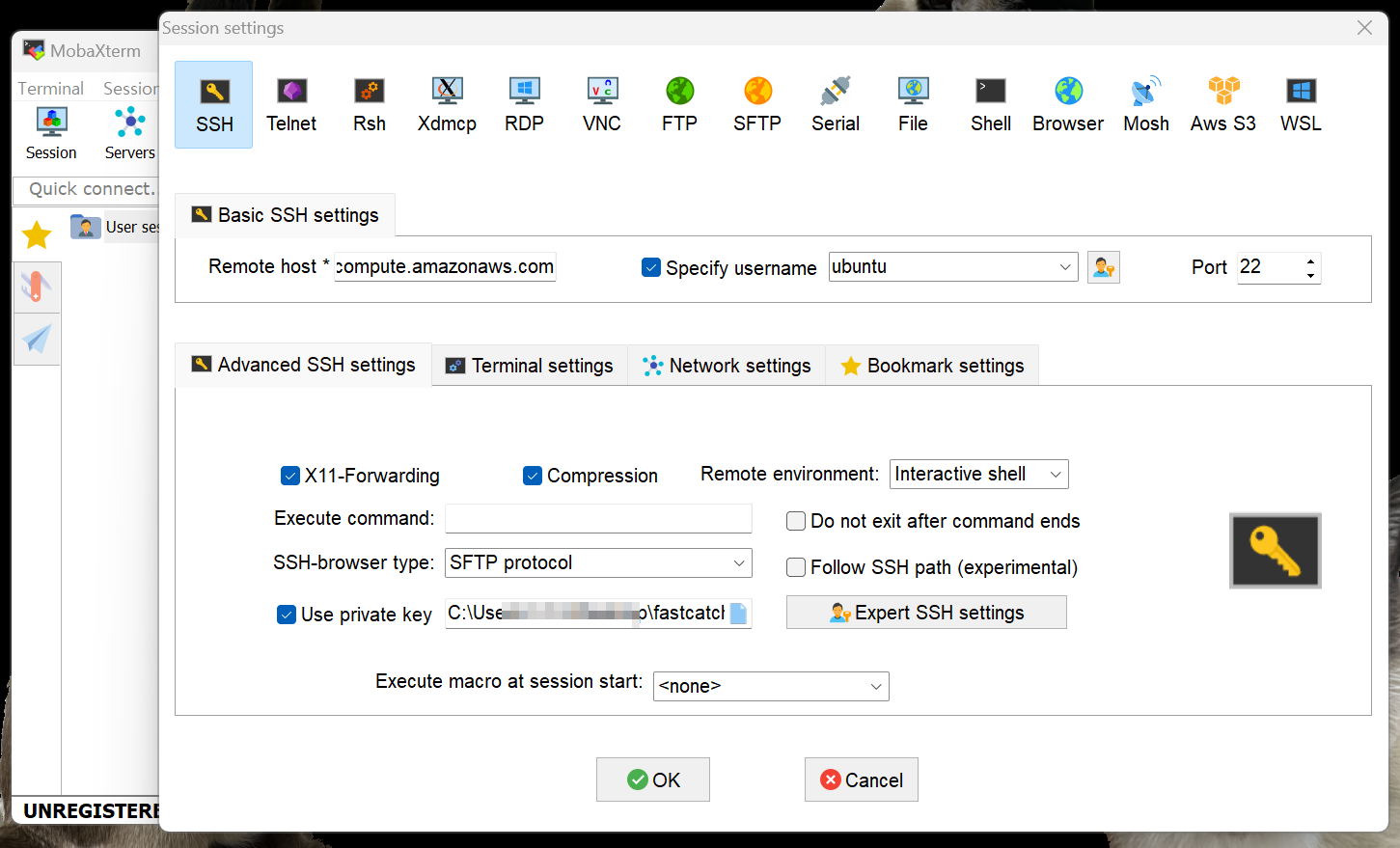Pick the FTP session type
Screen dimensions: 1400x848
679,104
